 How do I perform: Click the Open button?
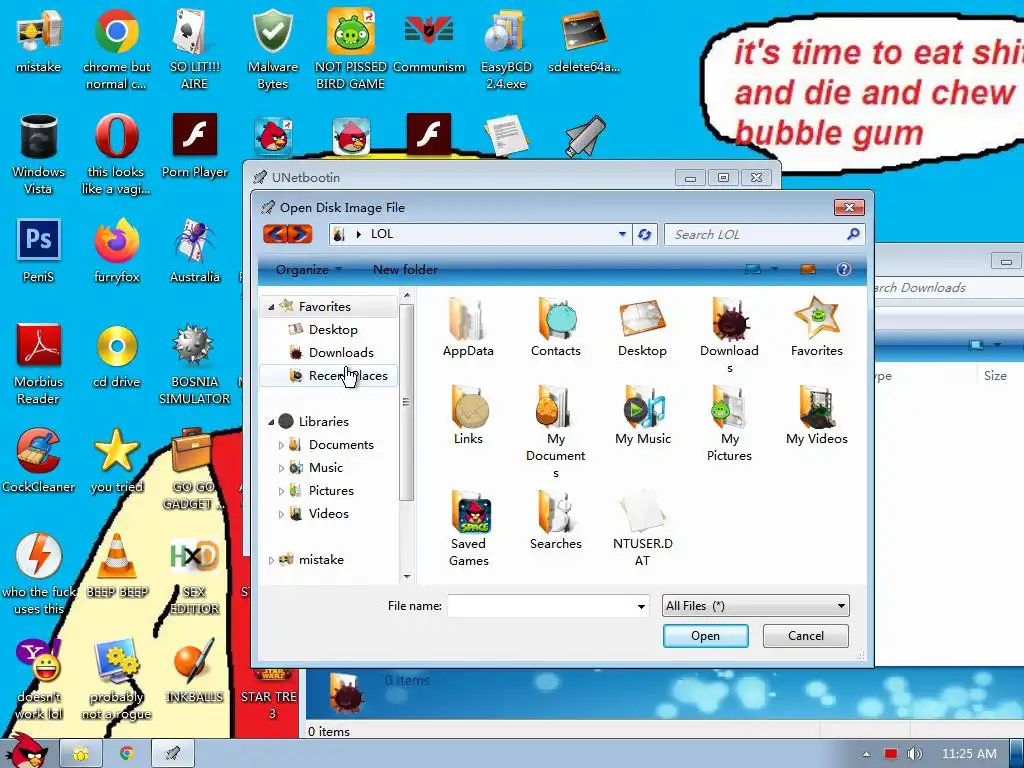(705, 635)
